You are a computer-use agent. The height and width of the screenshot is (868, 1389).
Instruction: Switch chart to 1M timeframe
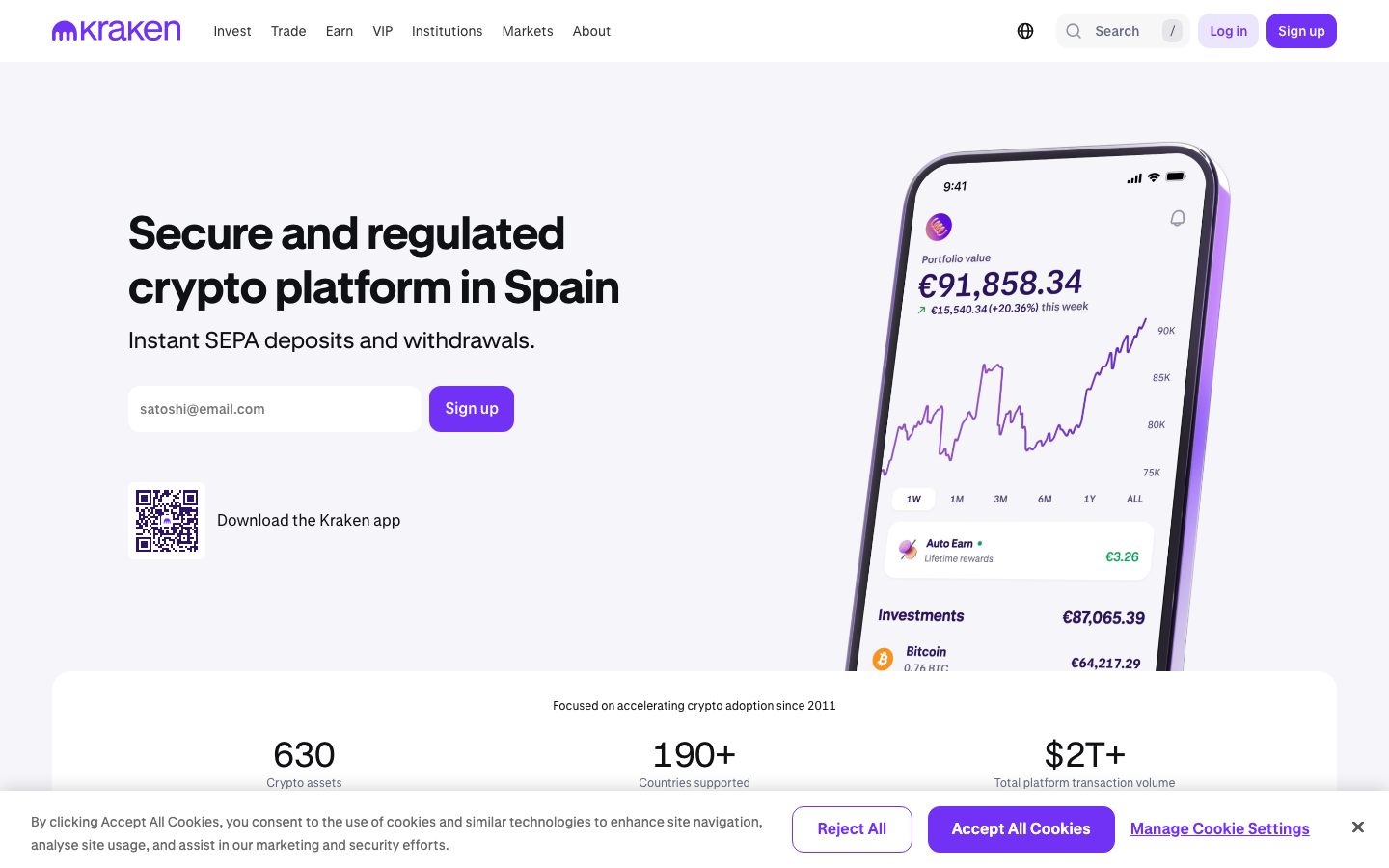point(957,499)
